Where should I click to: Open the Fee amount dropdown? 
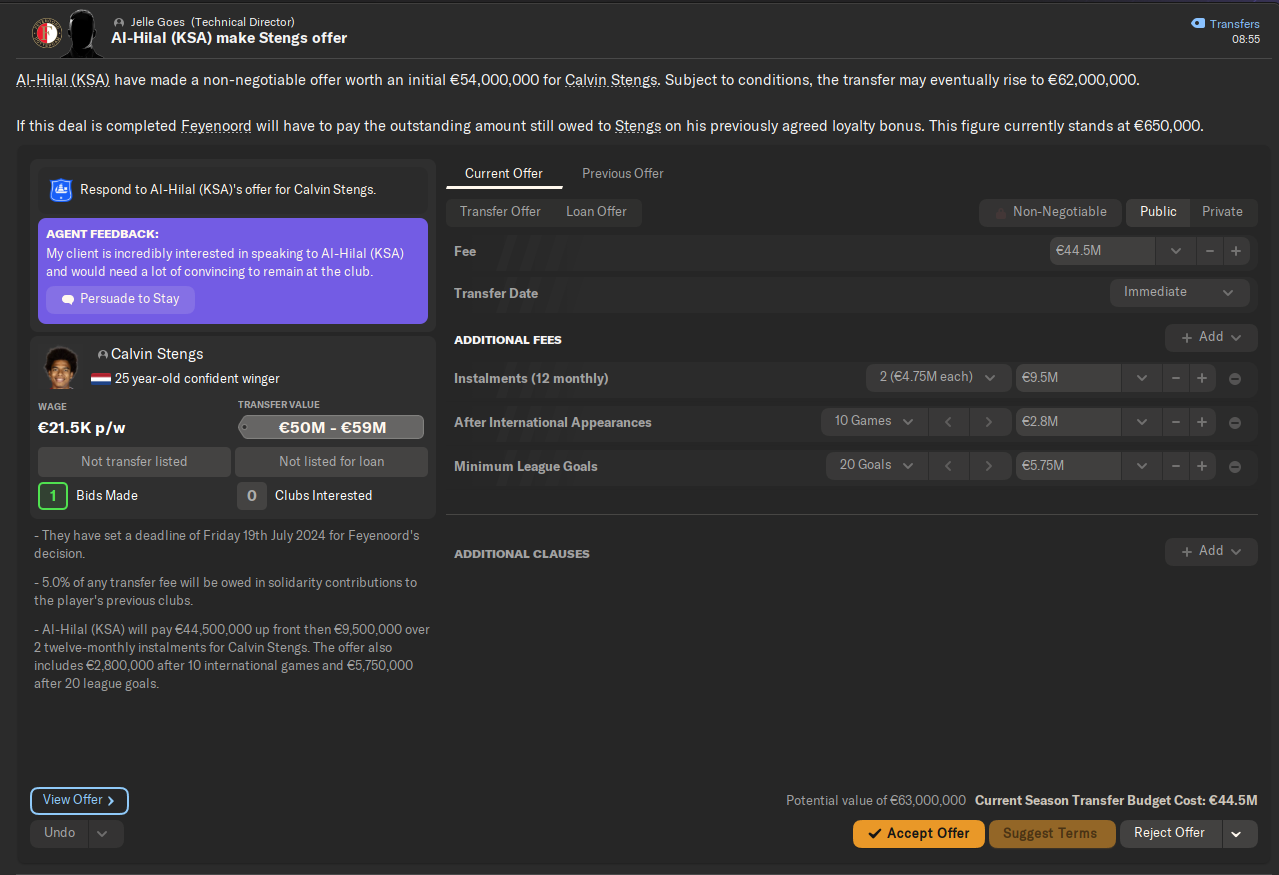pos(1176,251)
